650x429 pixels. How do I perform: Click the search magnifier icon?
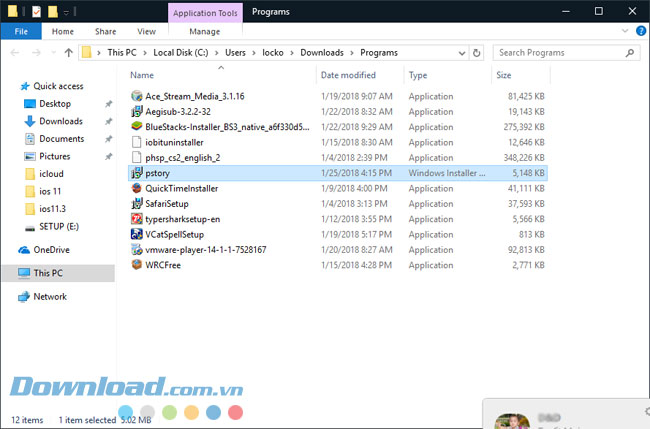(x=630, y=53)
